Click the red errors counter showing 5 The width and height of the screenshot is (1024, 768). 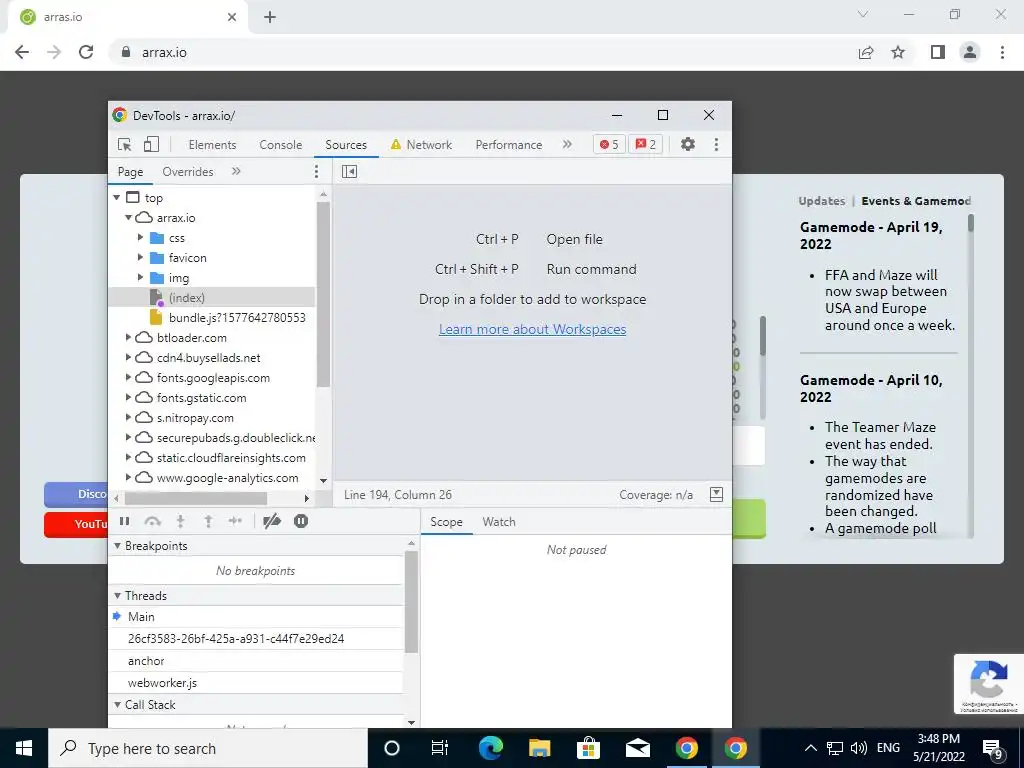tap(609, 144)
